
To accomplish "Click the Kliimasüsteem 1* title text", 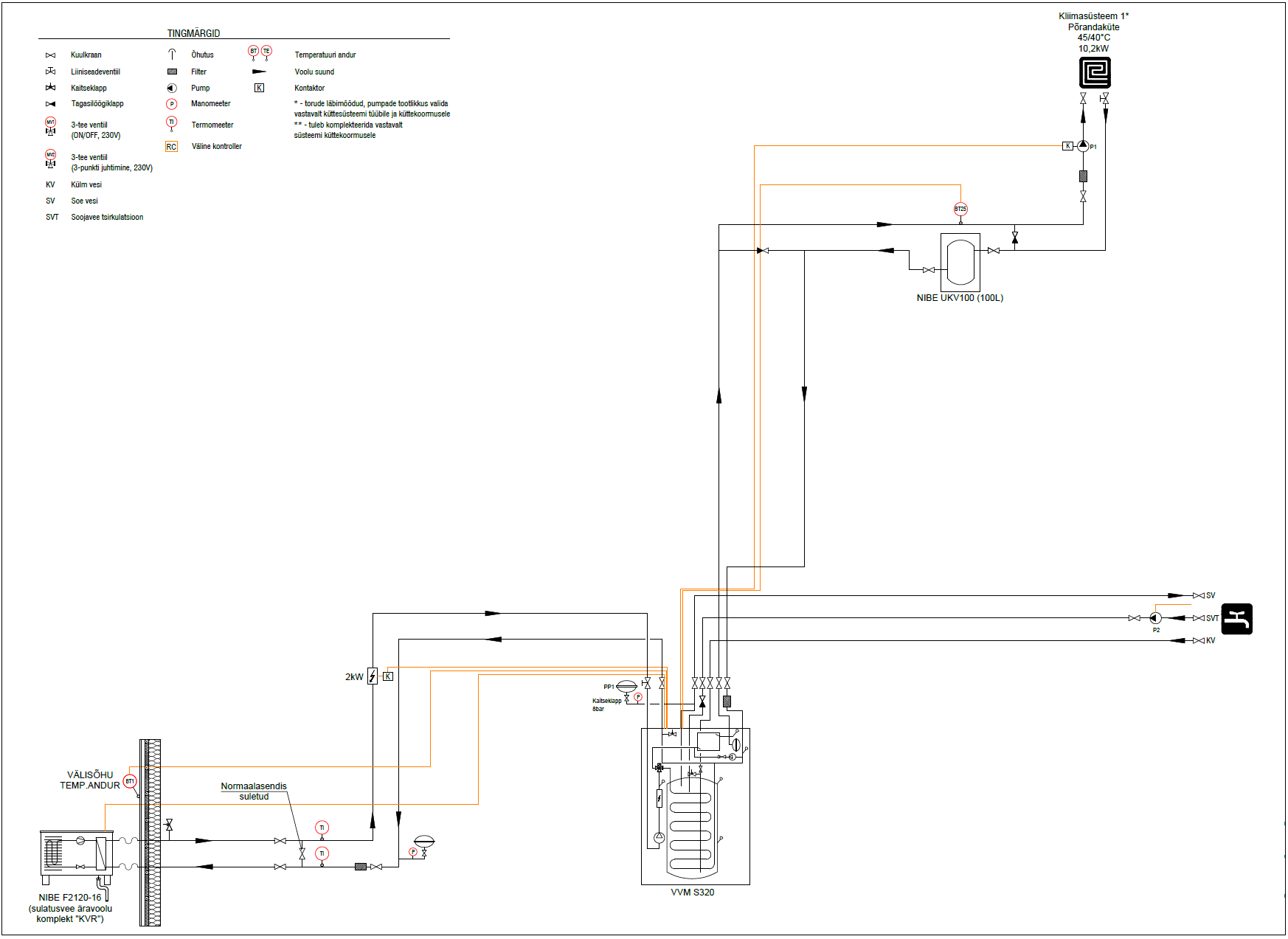I will [1093, 16].
